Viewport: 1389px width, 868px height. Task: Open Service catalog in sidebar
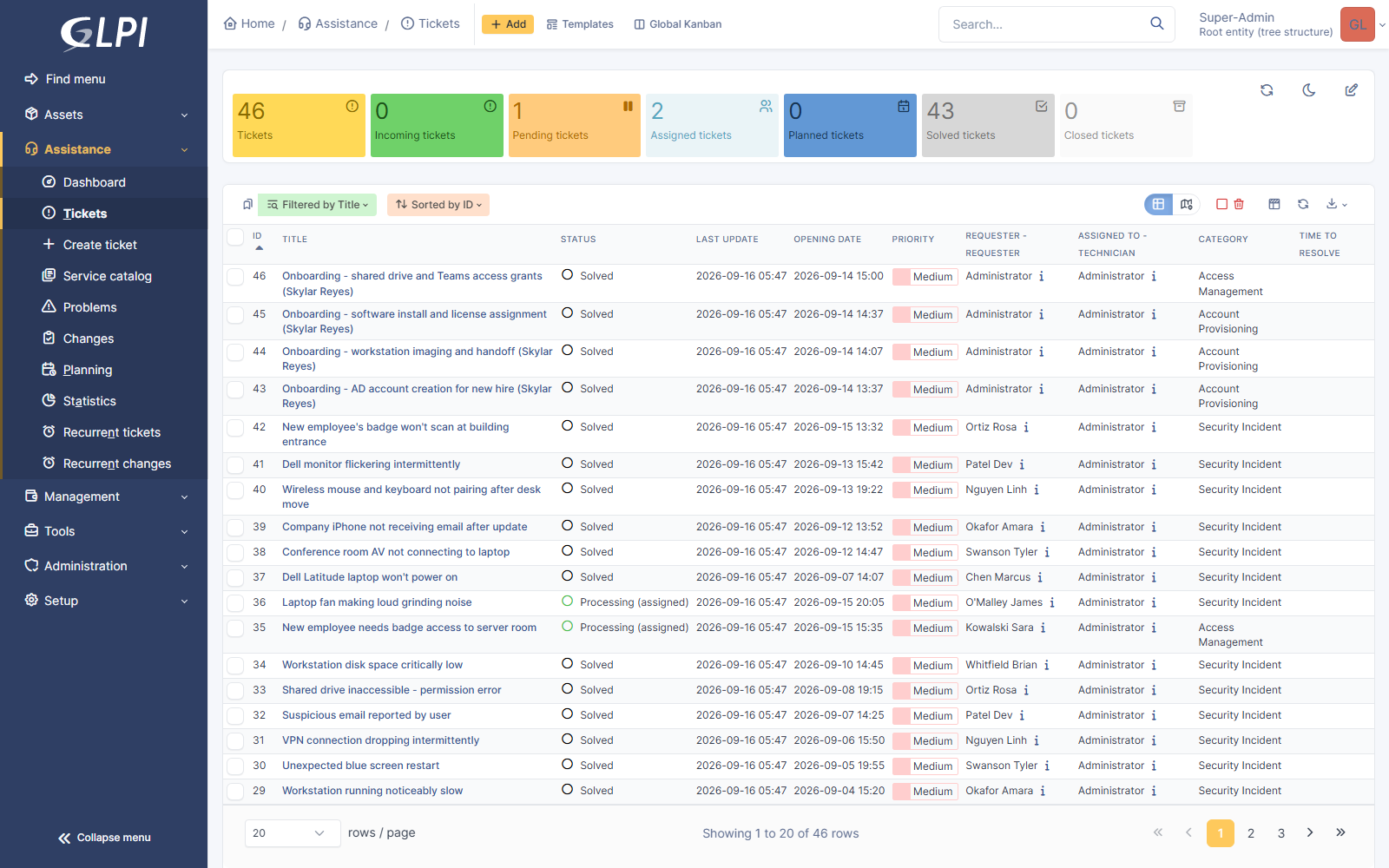pos(108,276)
